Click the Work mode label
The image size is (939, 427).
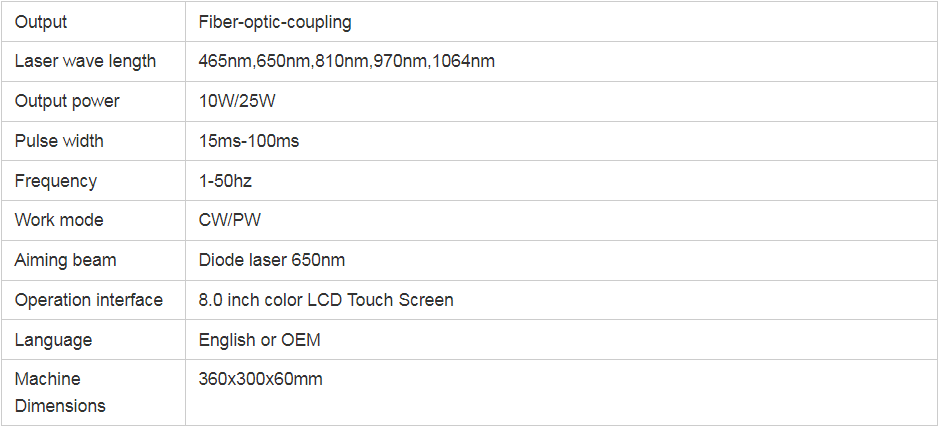(x=59, y=220)
